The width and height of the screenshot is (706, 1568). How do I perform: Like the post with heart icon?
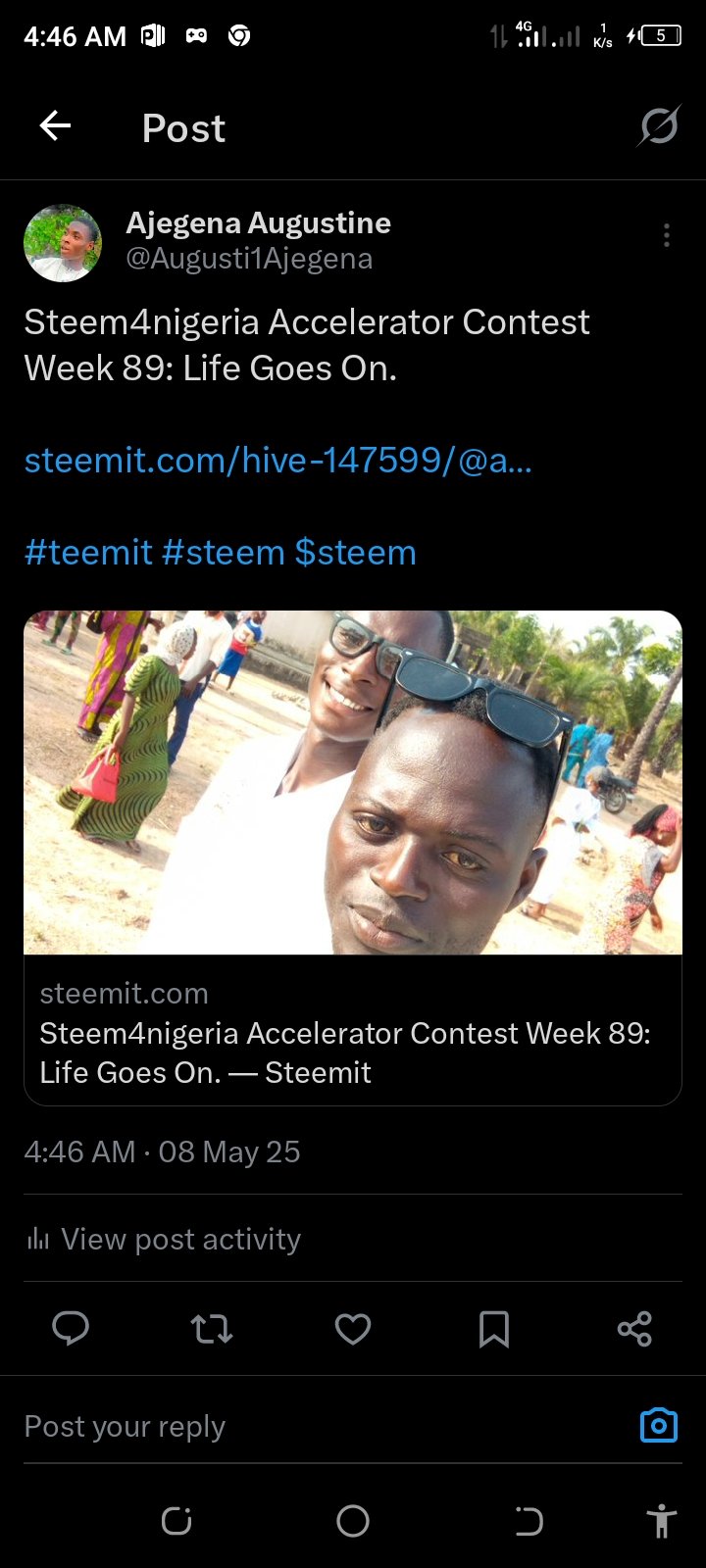(353, 1329)
